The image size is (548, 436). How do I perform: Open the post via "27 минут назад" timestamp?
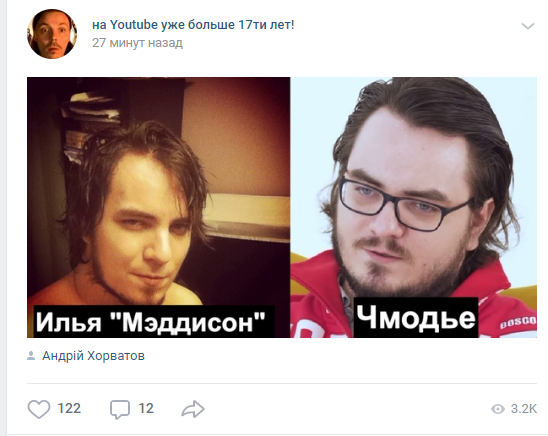tap(137, 43)
